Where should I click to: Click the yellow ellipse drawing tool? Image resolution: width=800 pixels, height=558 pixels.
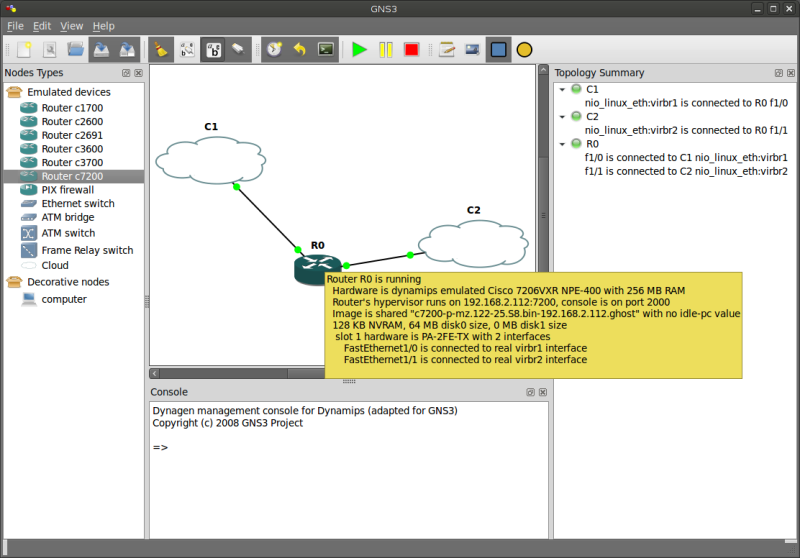pyautogui.click(x=524, y=49)
